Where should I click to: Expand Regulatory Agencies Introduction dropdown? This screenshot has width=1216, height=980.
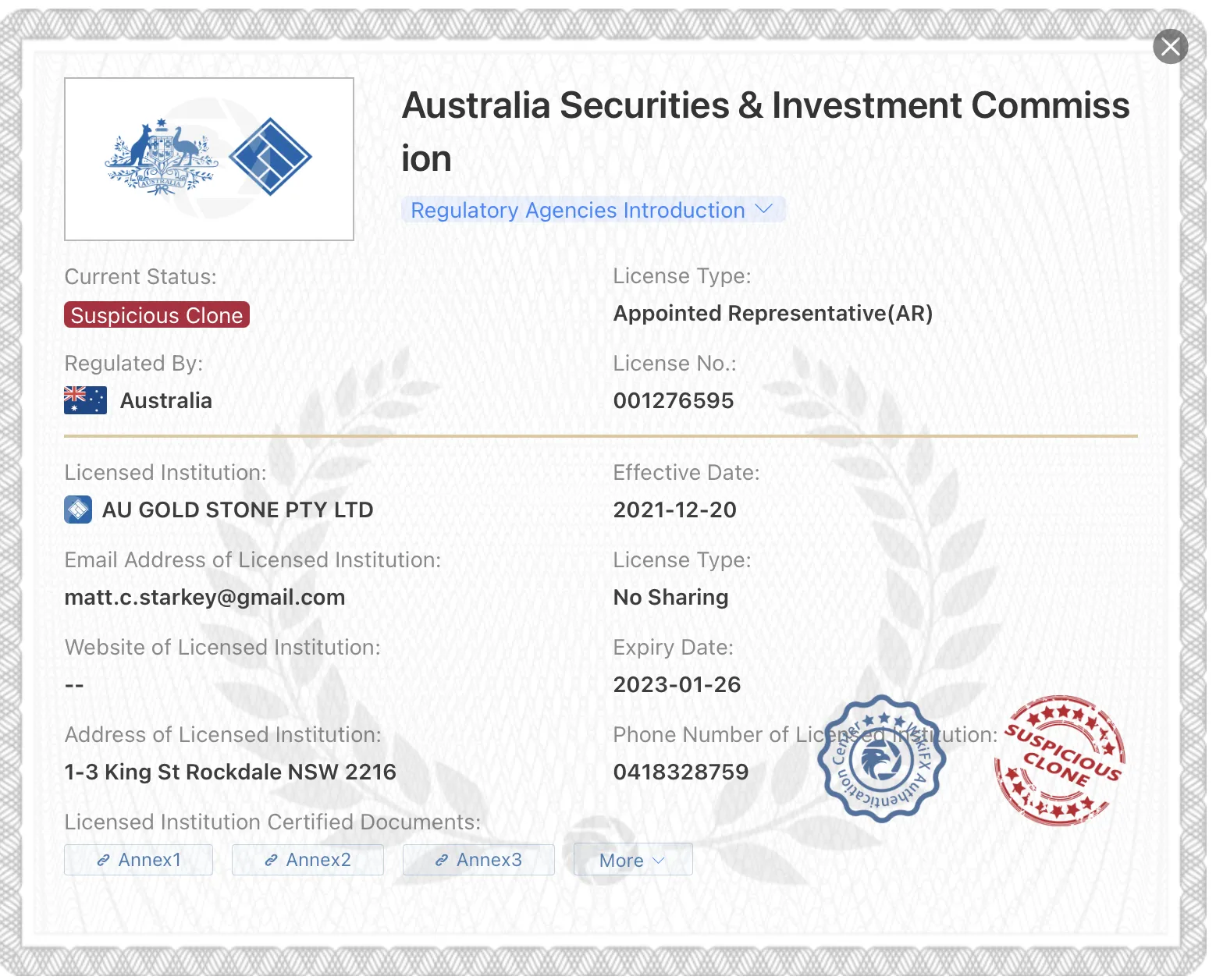point(592,210)
